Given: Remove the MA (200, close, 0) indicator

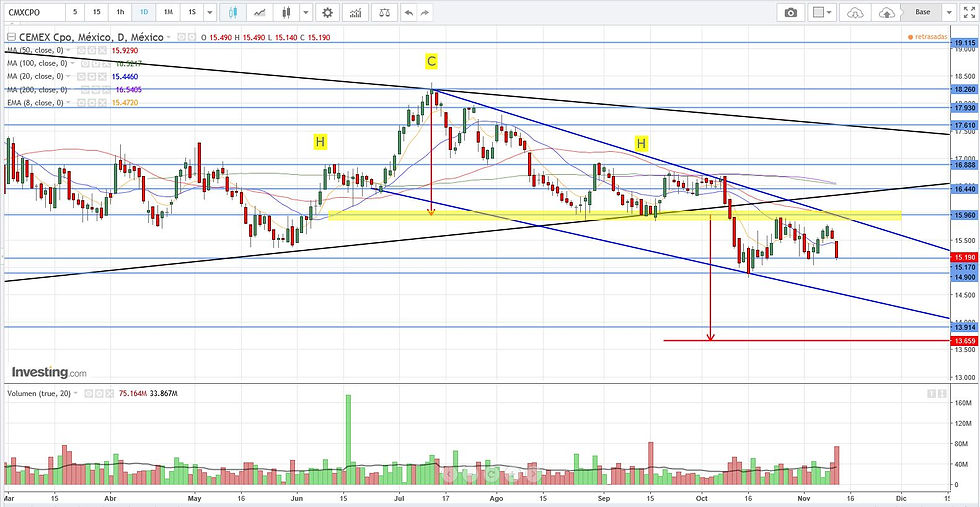Looking at the screenshot, I should click(106, 89).
